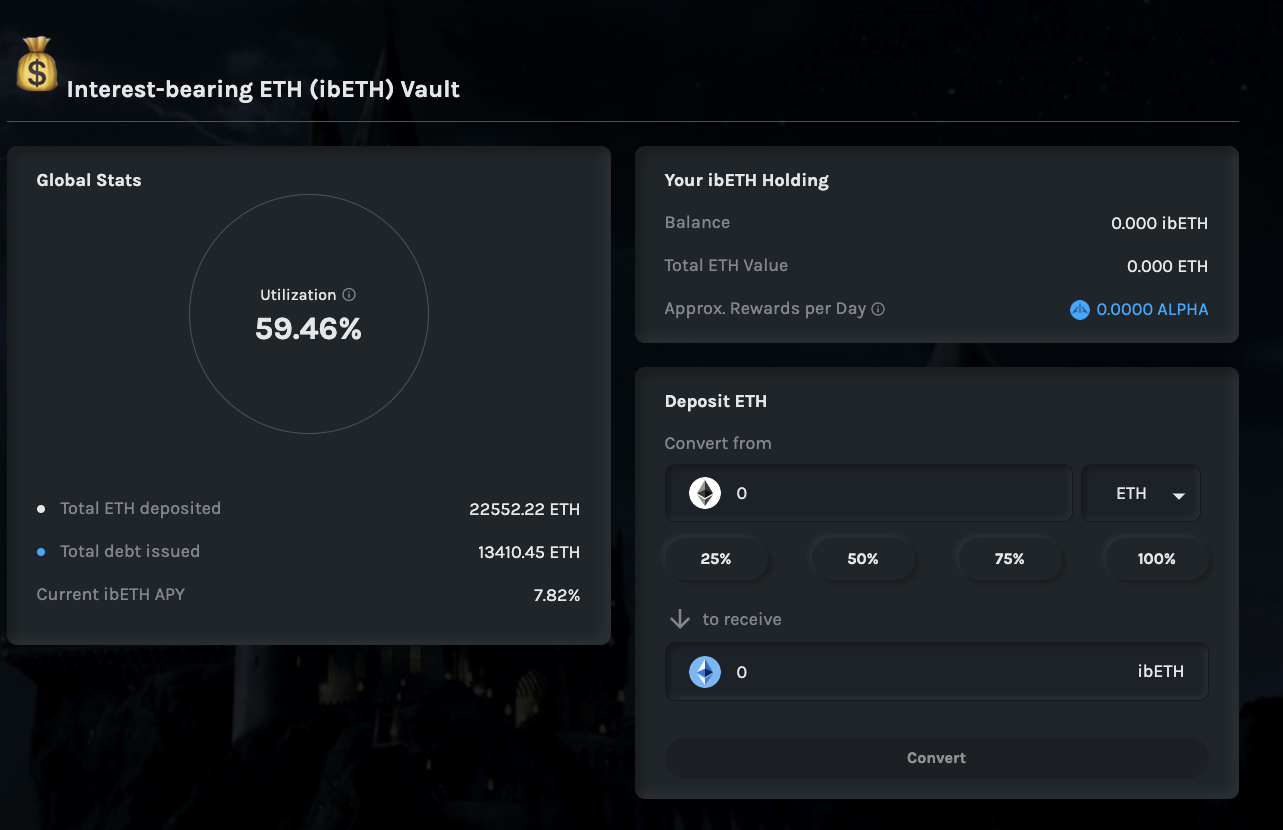Click the money bag icon in header
This screenshot has width=1283, height=830.
(x=37, y=64)
